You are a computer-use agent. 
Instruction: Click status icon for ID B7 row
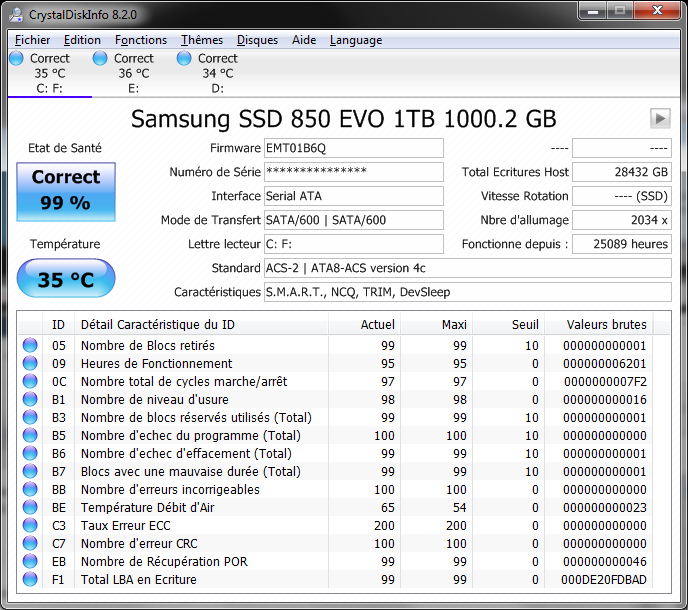pos(30,471)
